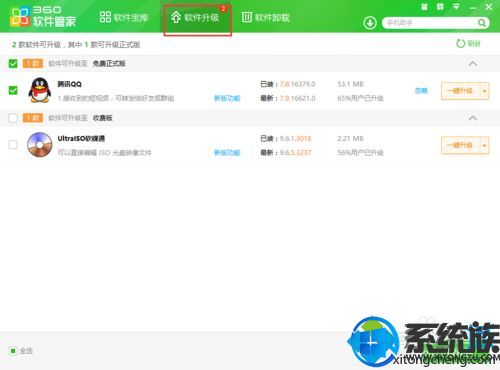Image resolution: width=500 pixels, height=370 pixels.
Task: Open the 软件宝库 tab
Action: [124, 17]
